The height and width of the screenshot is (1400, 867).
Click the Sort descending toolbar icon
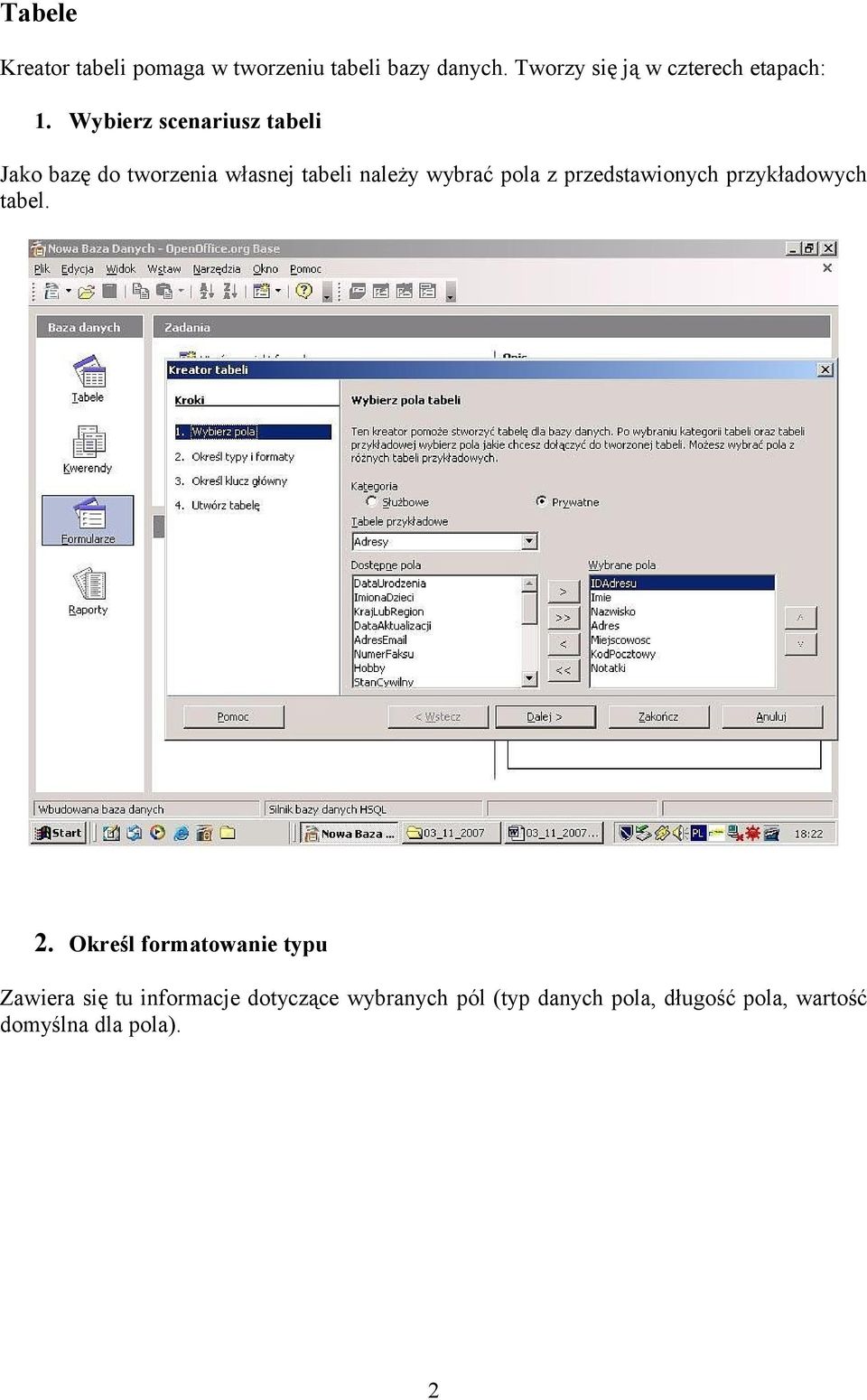point(230,291)
